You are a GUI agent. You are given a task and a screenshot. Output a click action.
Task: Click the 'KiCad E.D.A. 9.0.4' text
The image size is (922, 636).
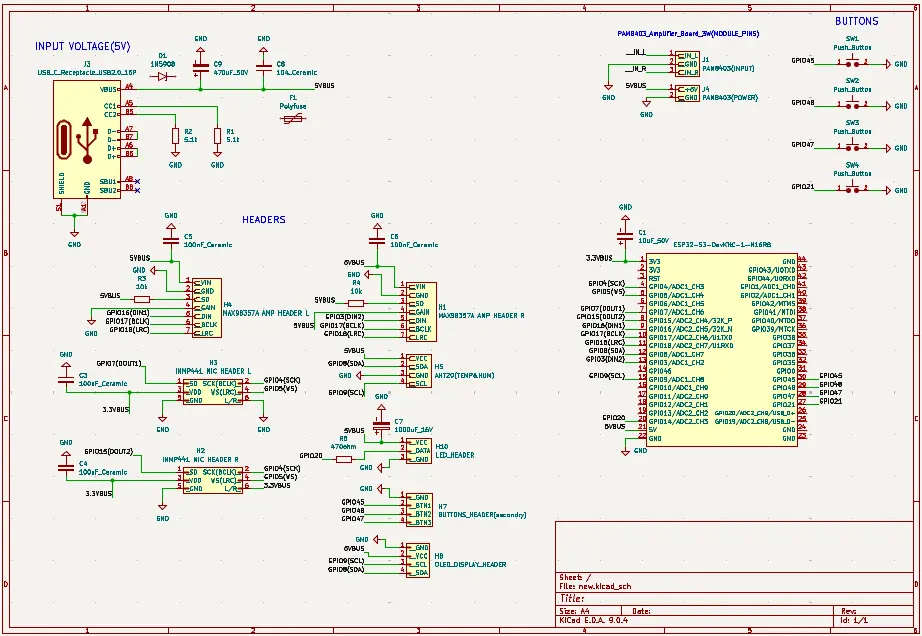(x=593, y=620)
